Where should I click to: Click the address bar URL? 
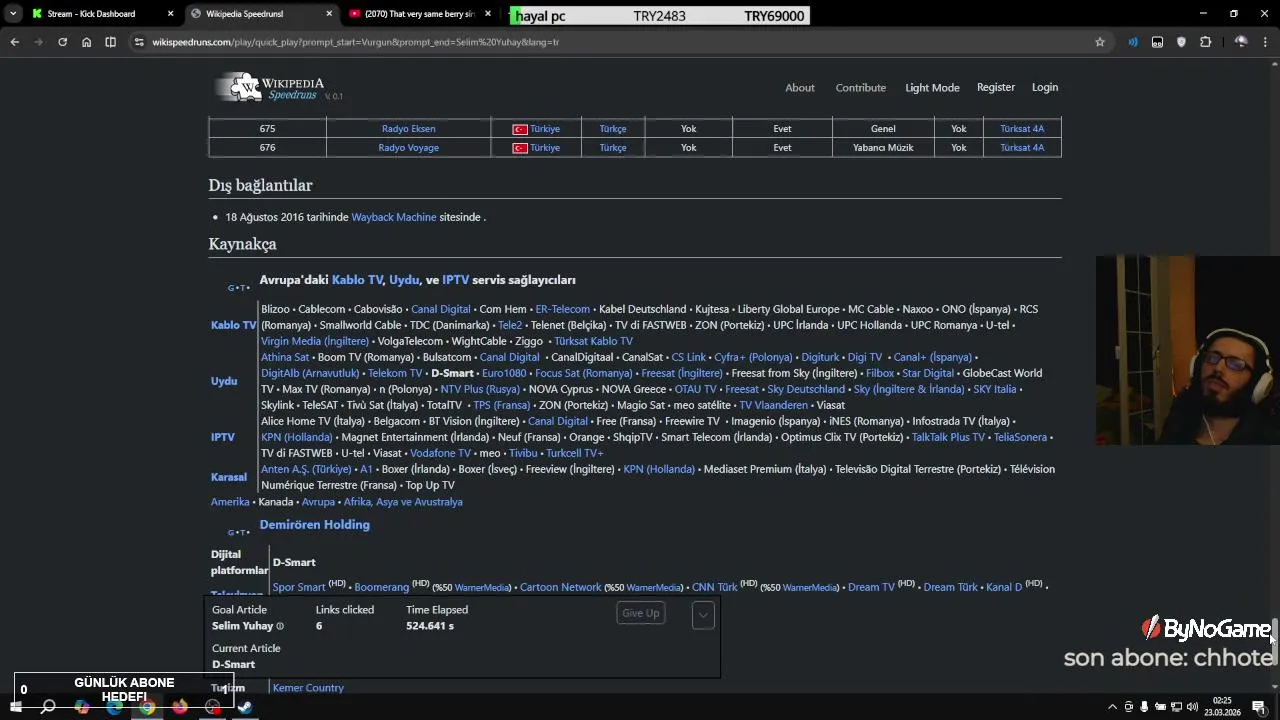click(x=355, y=42)
